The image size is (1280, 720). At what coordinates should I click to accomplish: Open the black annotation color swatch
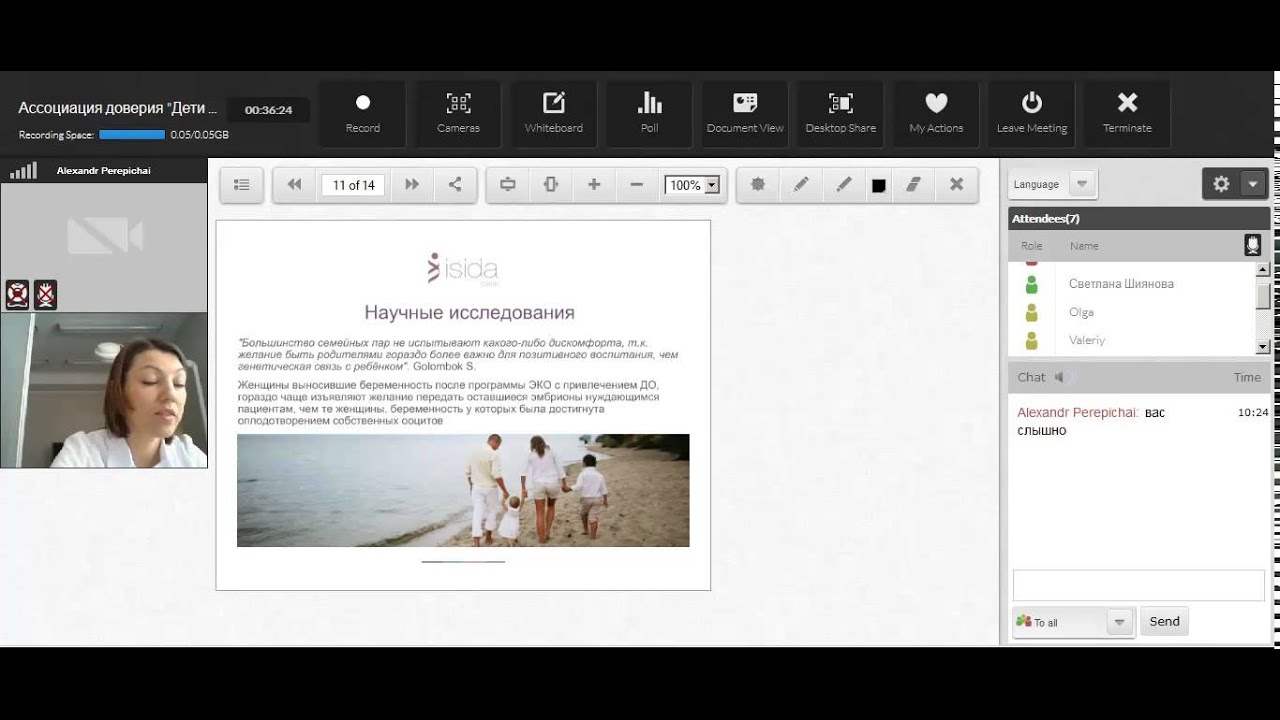click(x=879, y=185)
